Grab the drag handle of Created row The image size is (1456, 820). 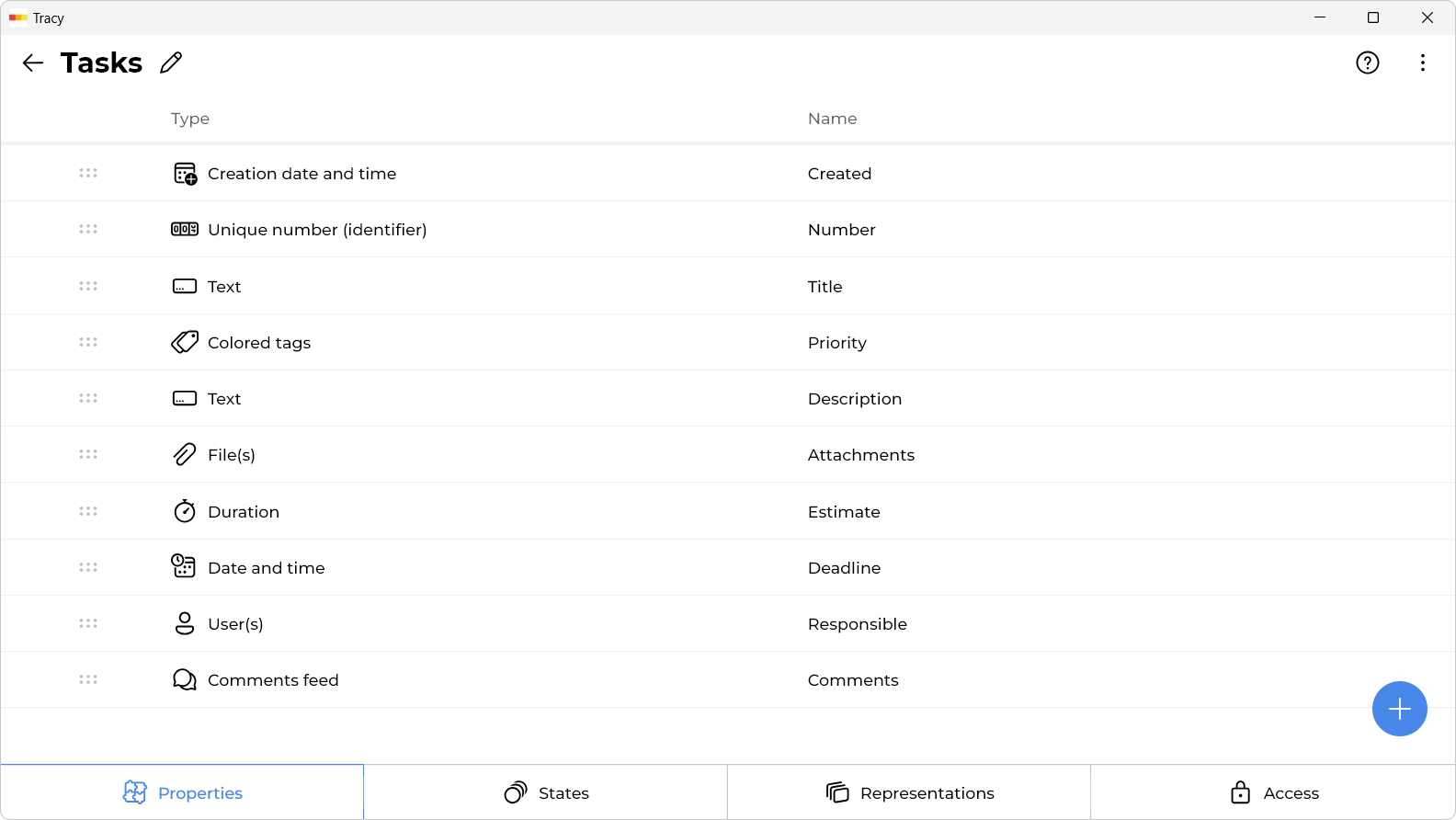pyautogui.click(x=88, y=173)
